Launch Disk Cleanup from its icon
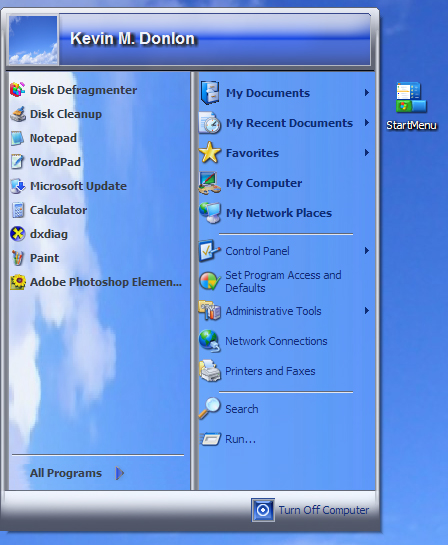 [17, 114]
